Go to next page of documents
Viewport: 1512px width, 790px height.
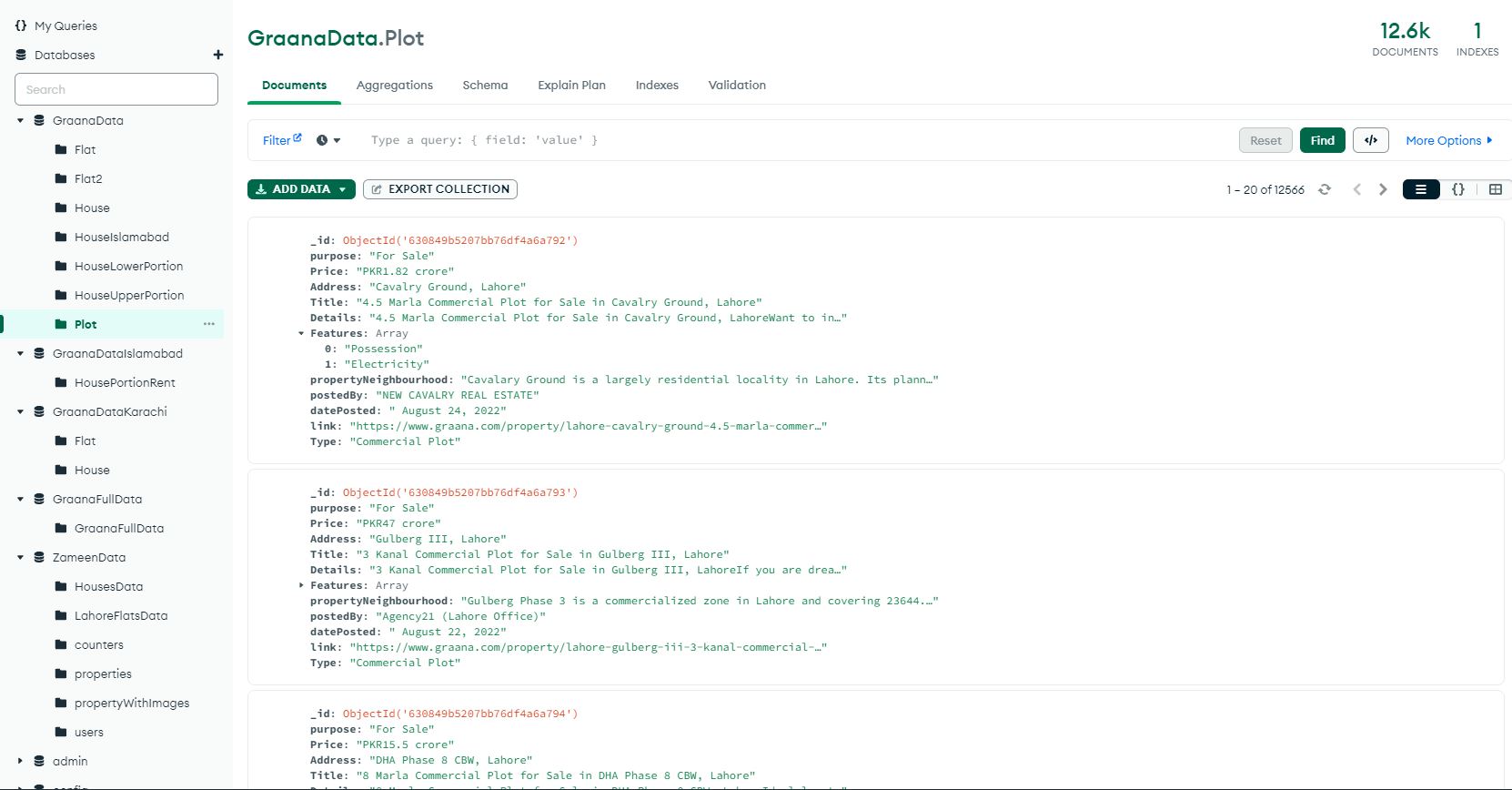point(1383,189)
